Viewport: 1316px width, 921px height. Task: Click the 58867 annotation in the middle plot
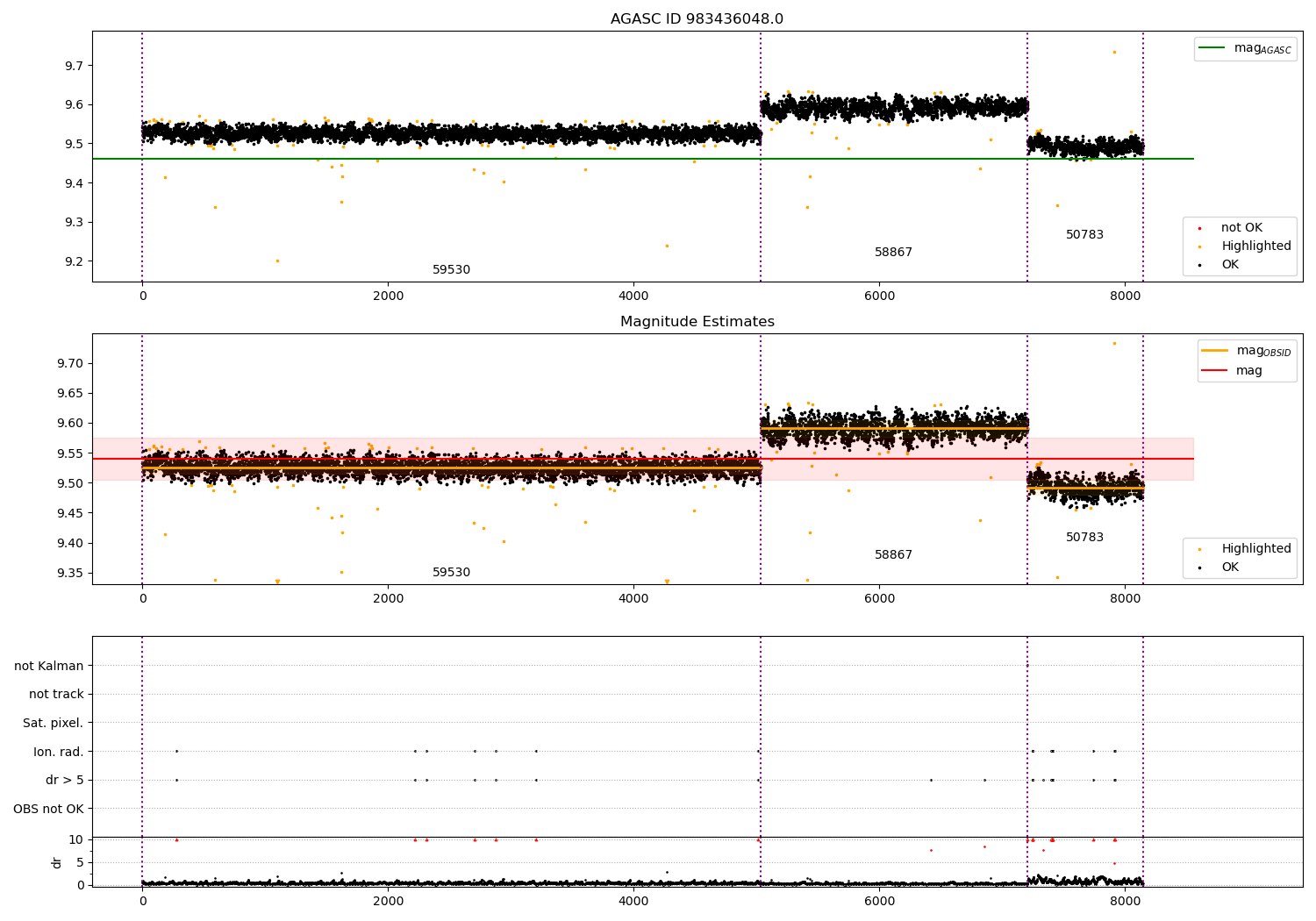pos(893,555)
